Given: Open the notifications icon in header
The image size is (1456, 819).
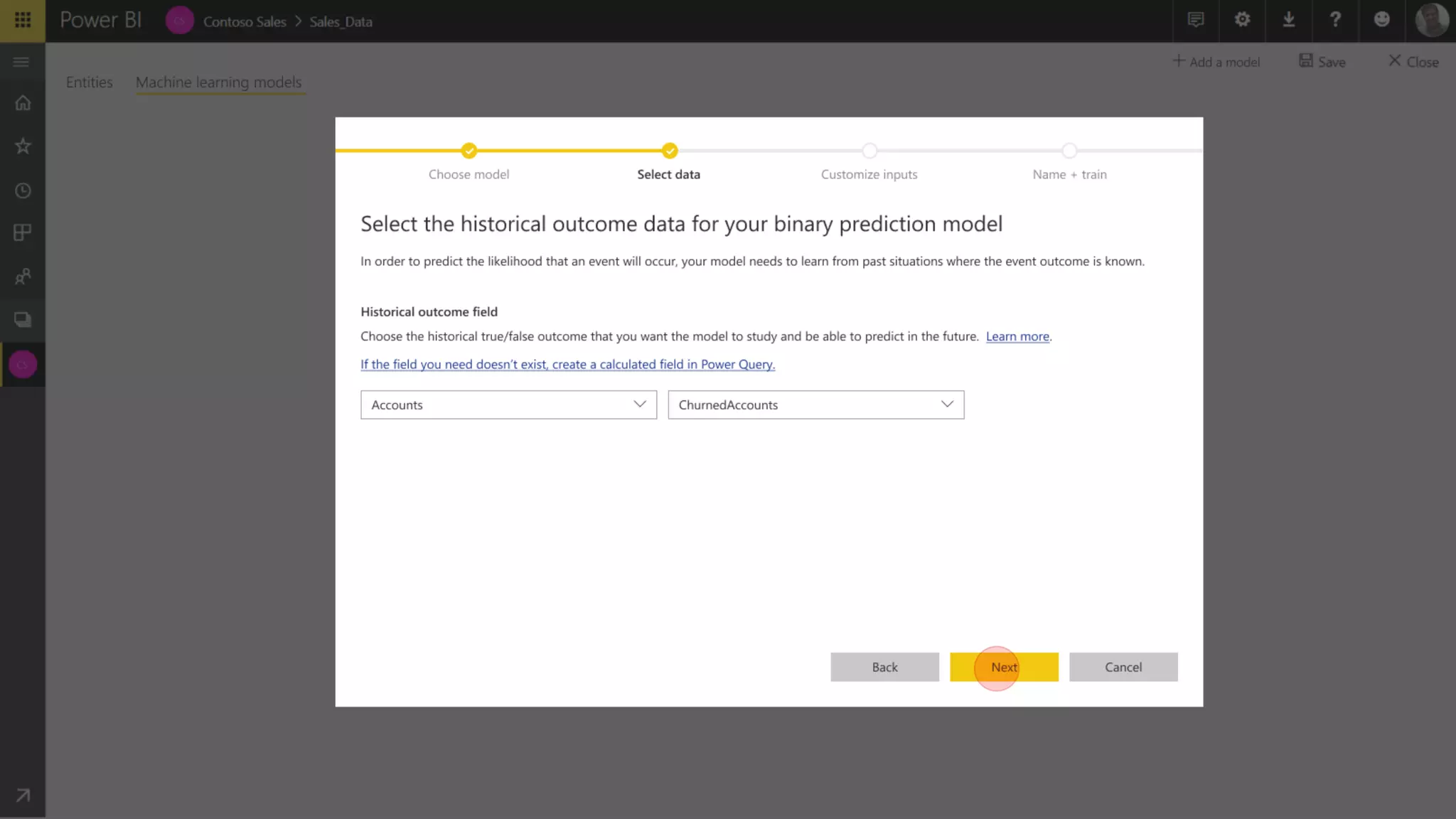Looking at the screenshot, I should point(1196,20).
